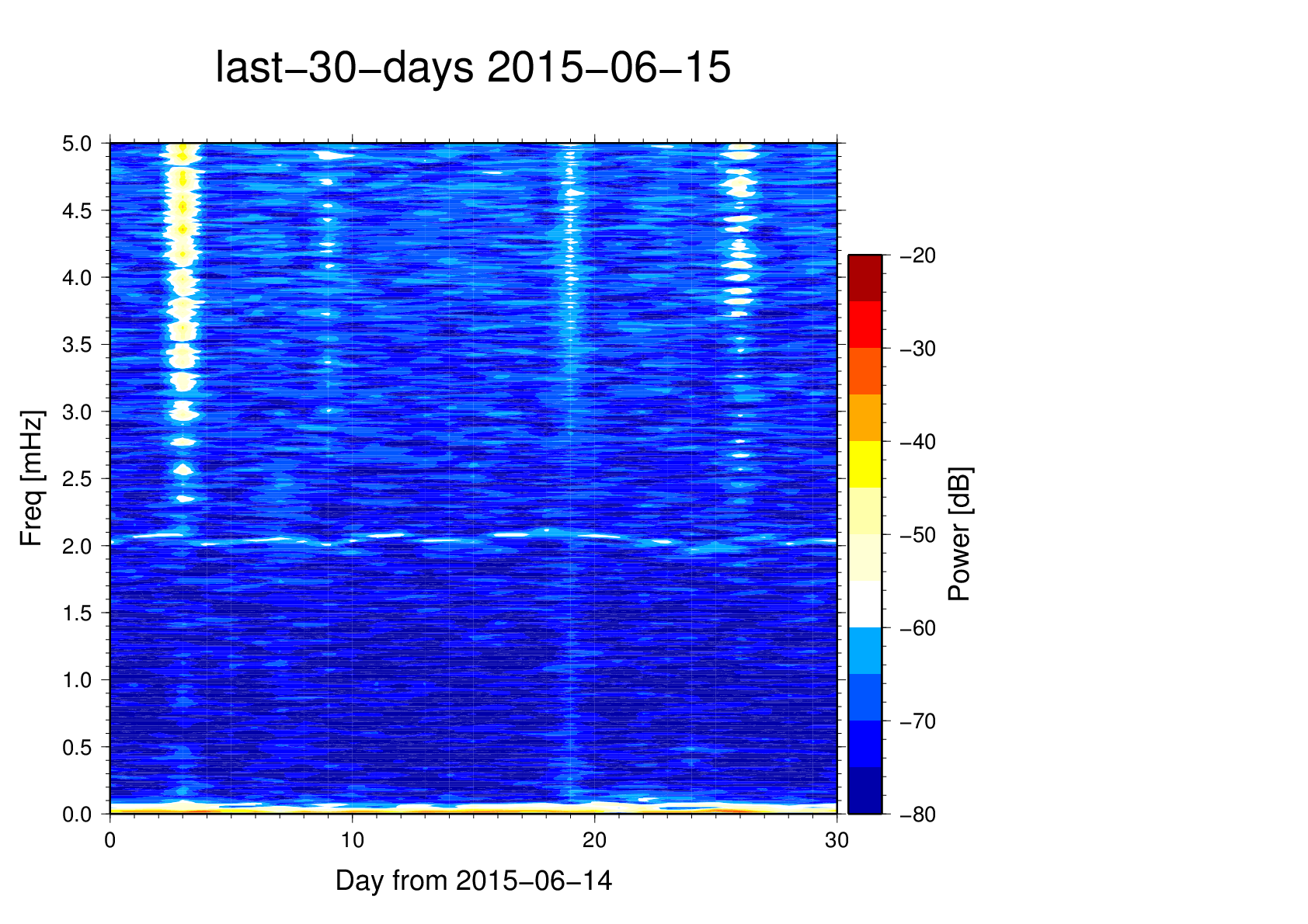Screen dimensions: 1308x924
Task: Select the white colorbar segment
Action: [864, 604]
